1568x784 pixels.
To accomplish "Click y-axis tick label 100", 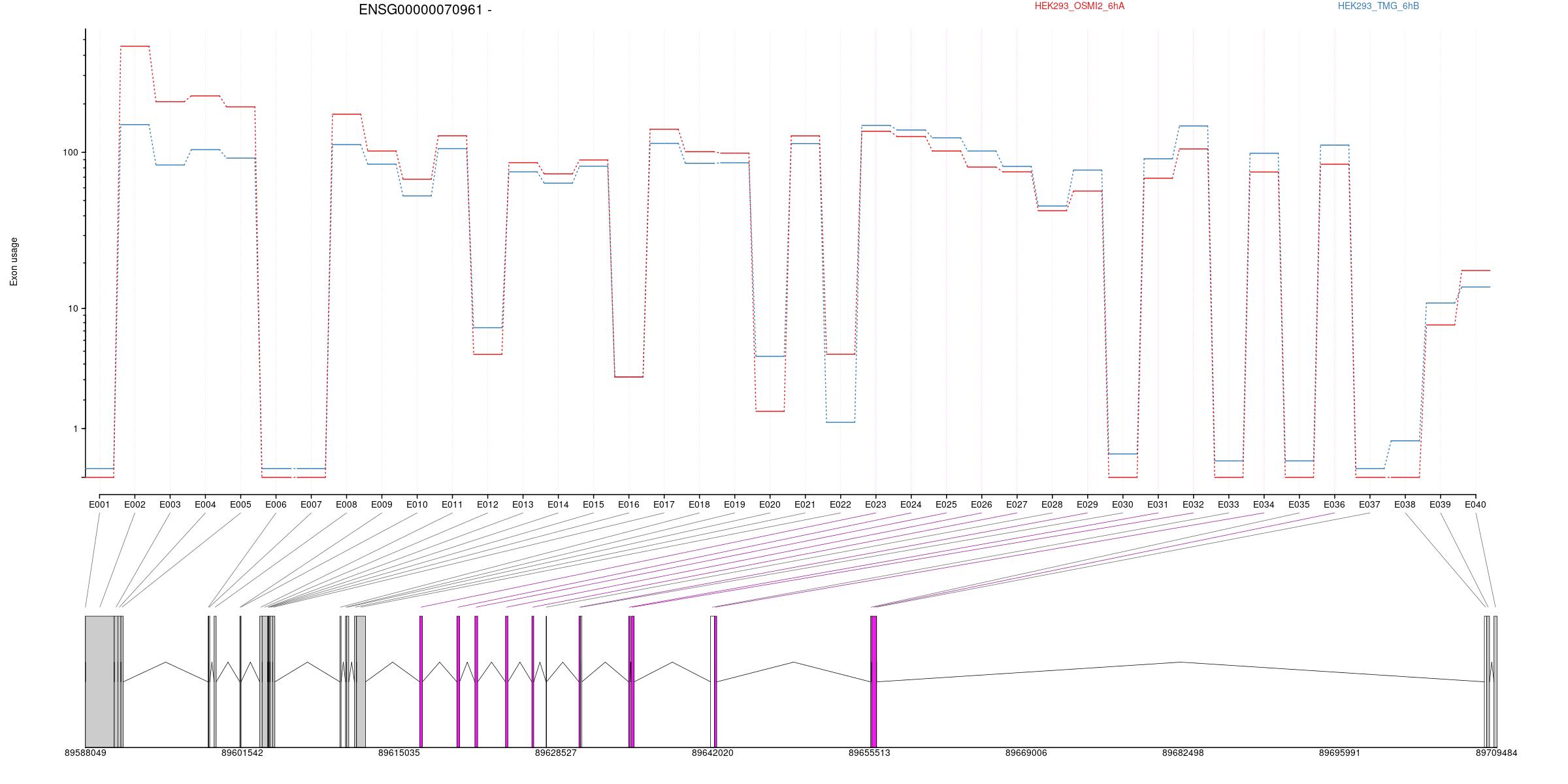I will coord(70,152).
